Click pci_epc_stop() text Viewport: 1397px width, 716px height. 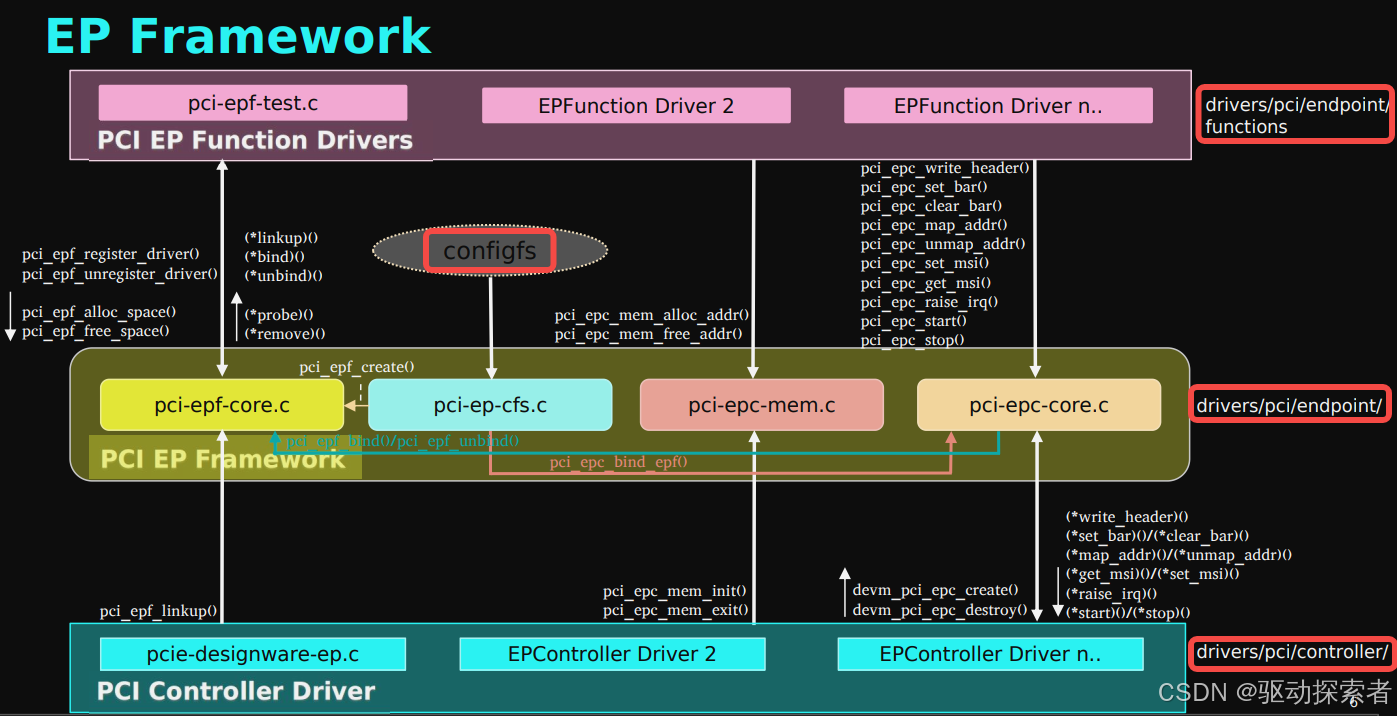tap(912, 340)
